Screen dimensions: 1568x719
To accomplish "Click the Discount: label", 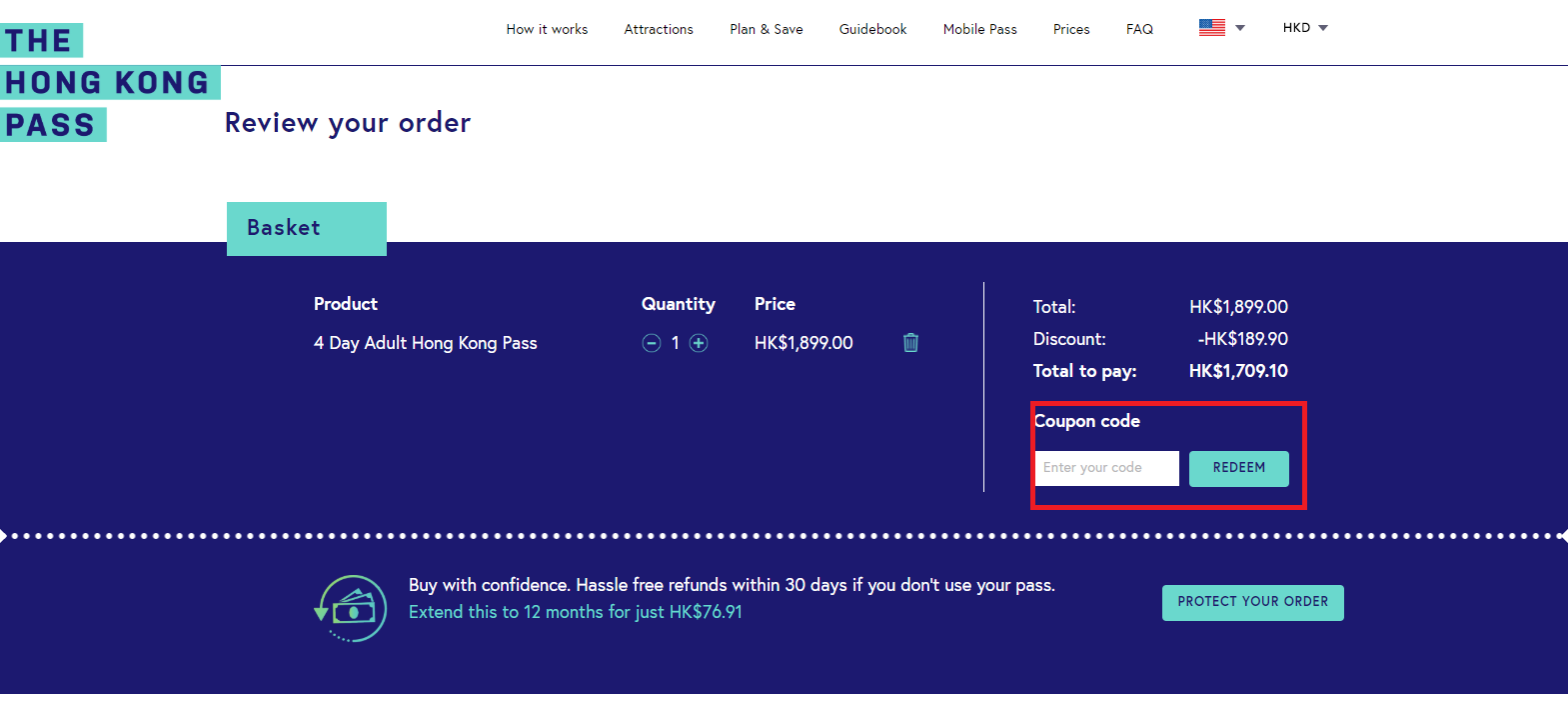I will (x=1069, y=339).
